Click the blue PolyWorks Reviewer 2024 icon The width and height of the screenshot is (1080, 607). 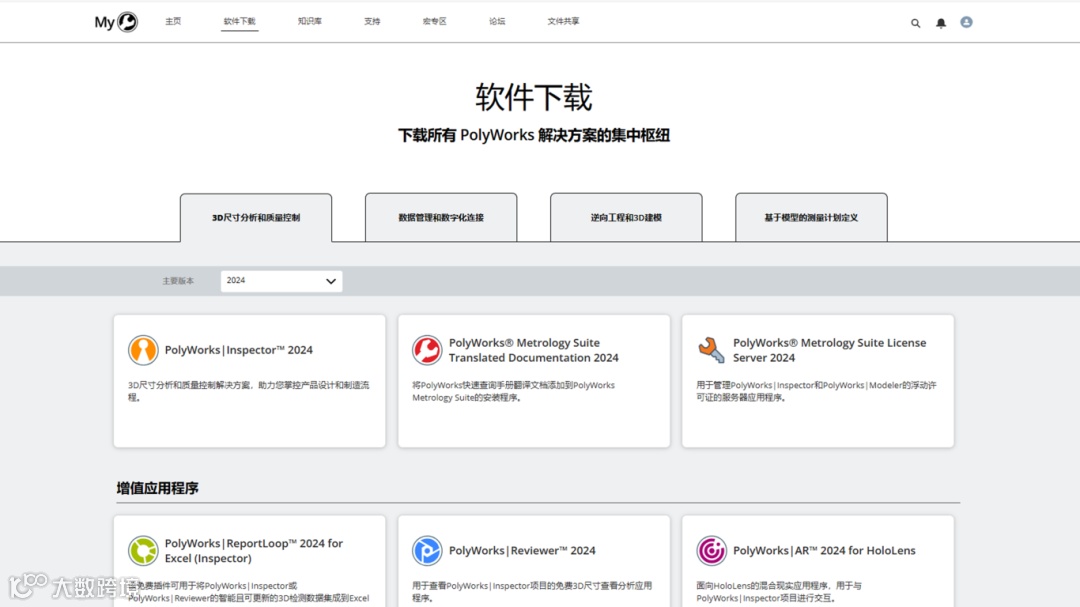point(427,551)
